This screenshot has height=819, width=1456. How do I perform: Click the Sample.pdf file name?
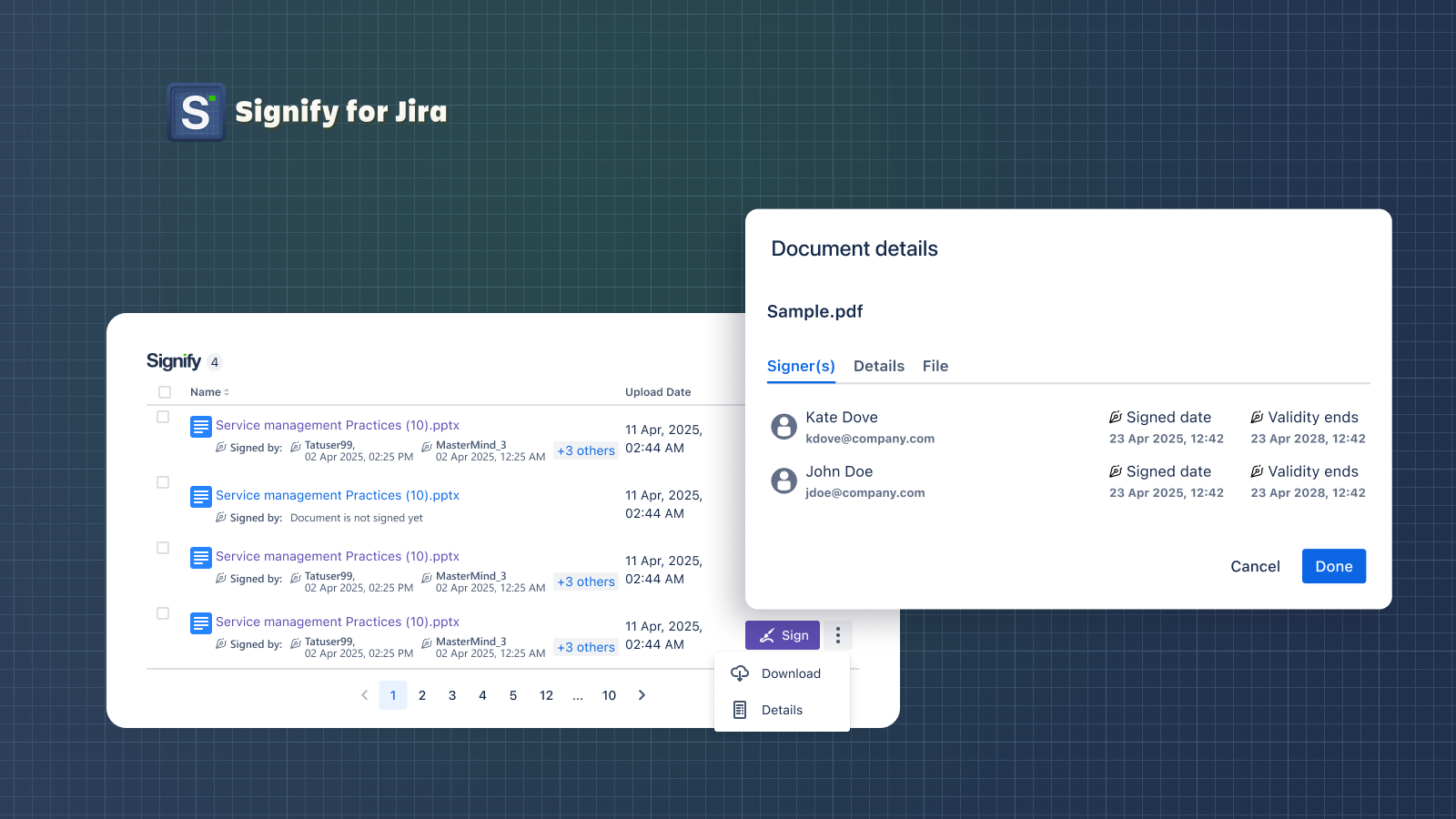(x=814, y=311)
